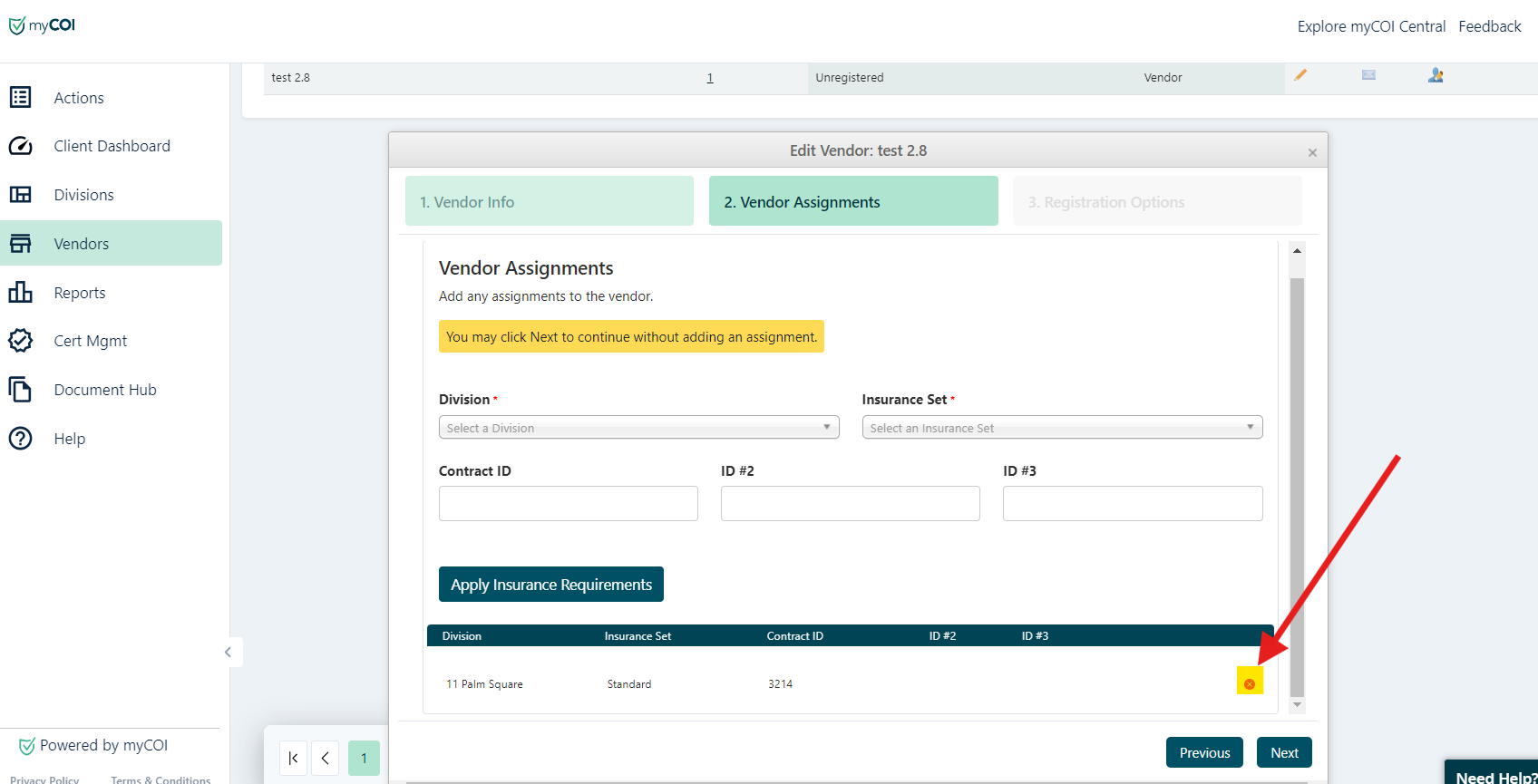Open the Client Dashboard gauge icon
1538x784 pixels.
point(21,146)
